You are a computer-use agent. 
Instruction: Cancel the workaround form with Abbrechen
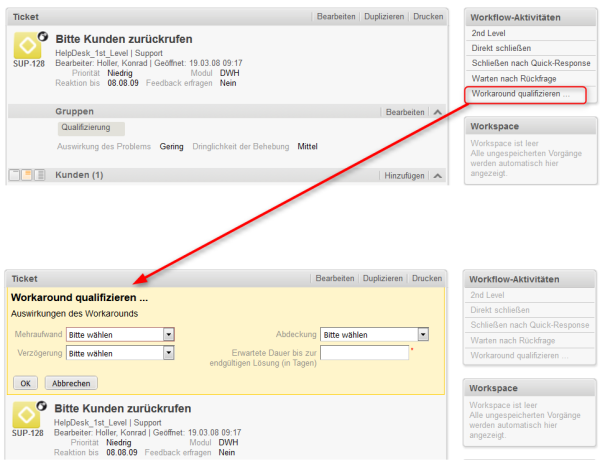click(71, 383)
